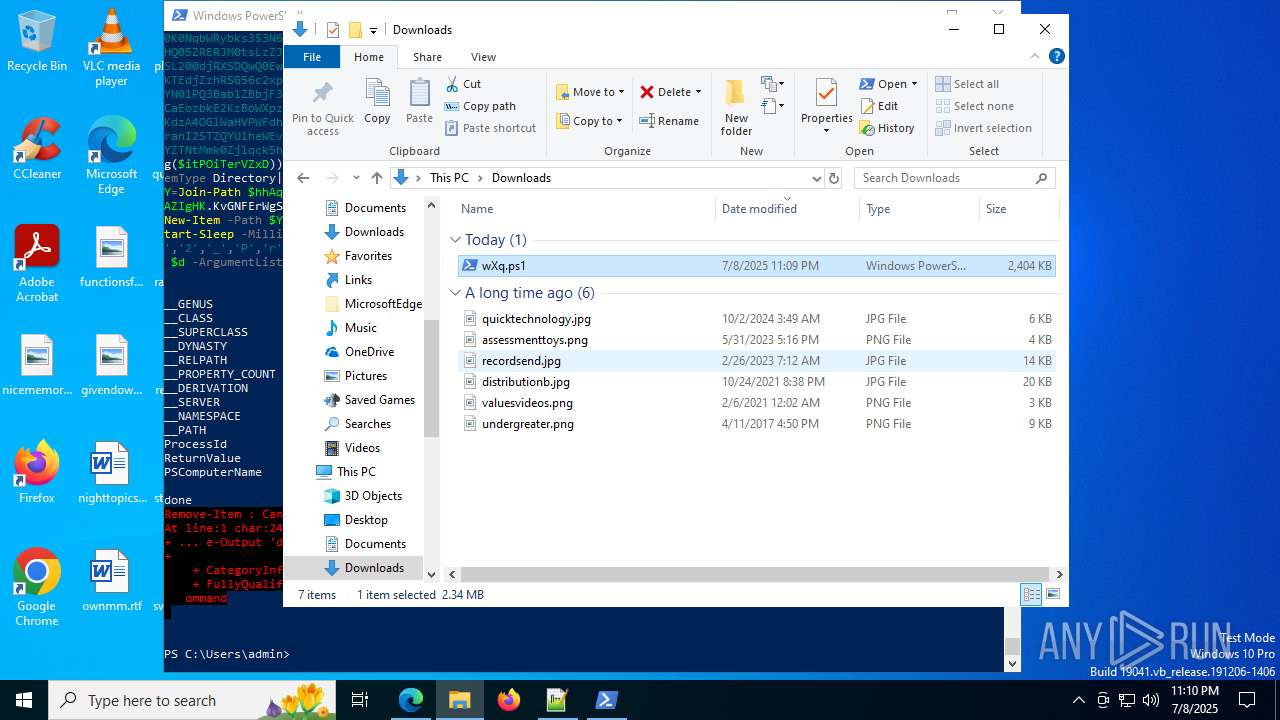Sort files by Date modified column
The image size is (1280, 720).
click(787, 209)
